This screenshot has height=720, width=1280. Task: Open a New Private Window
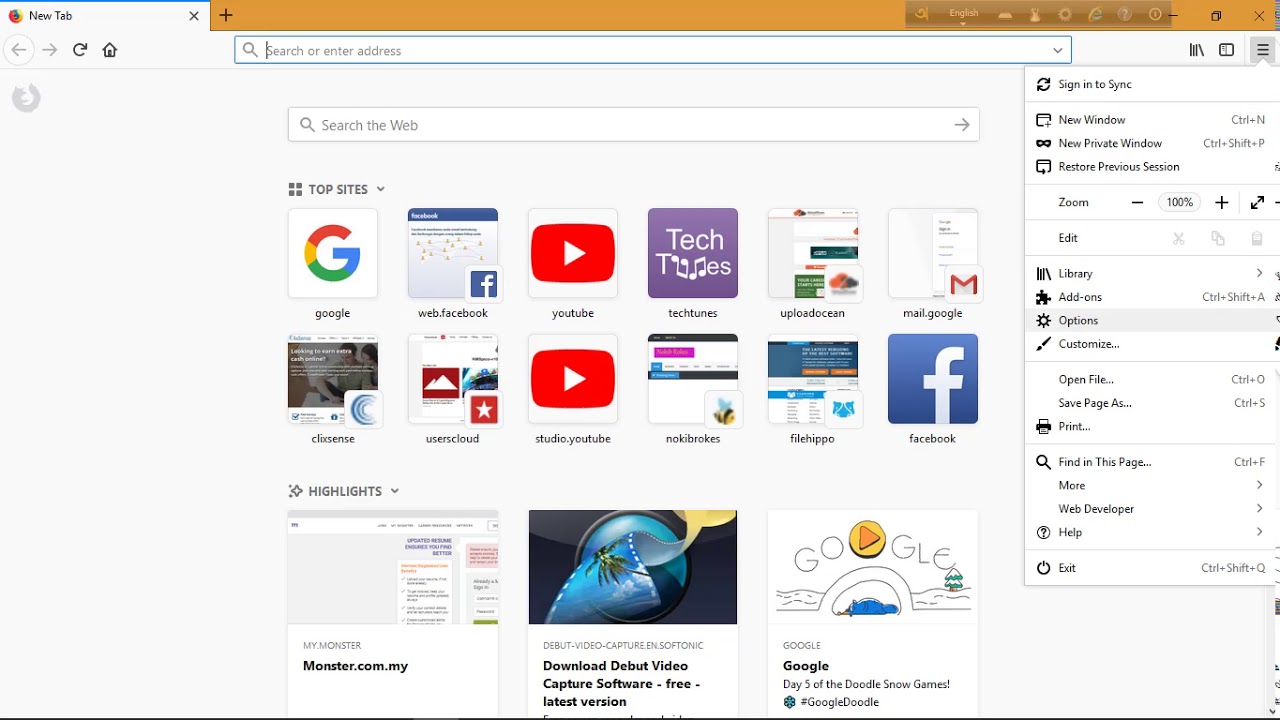(1152, 143)
